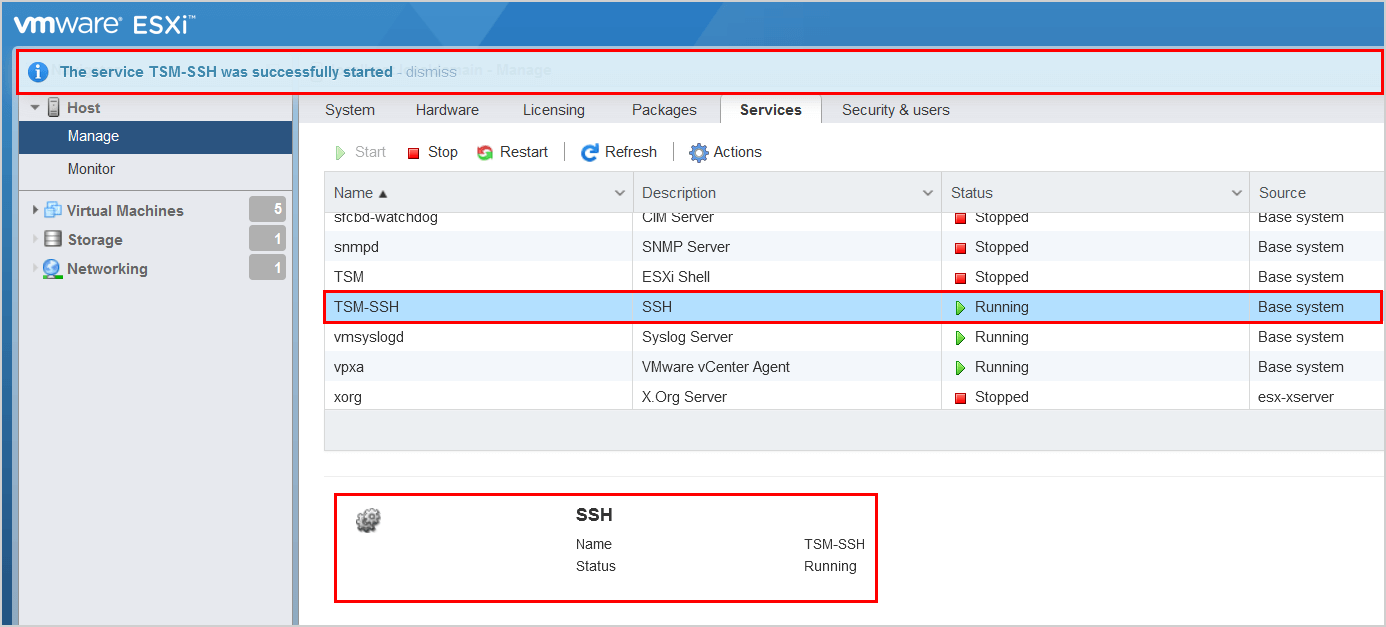Open the Actions gear icon
This screenshot has width=1386, height=627.
[699, 152]
